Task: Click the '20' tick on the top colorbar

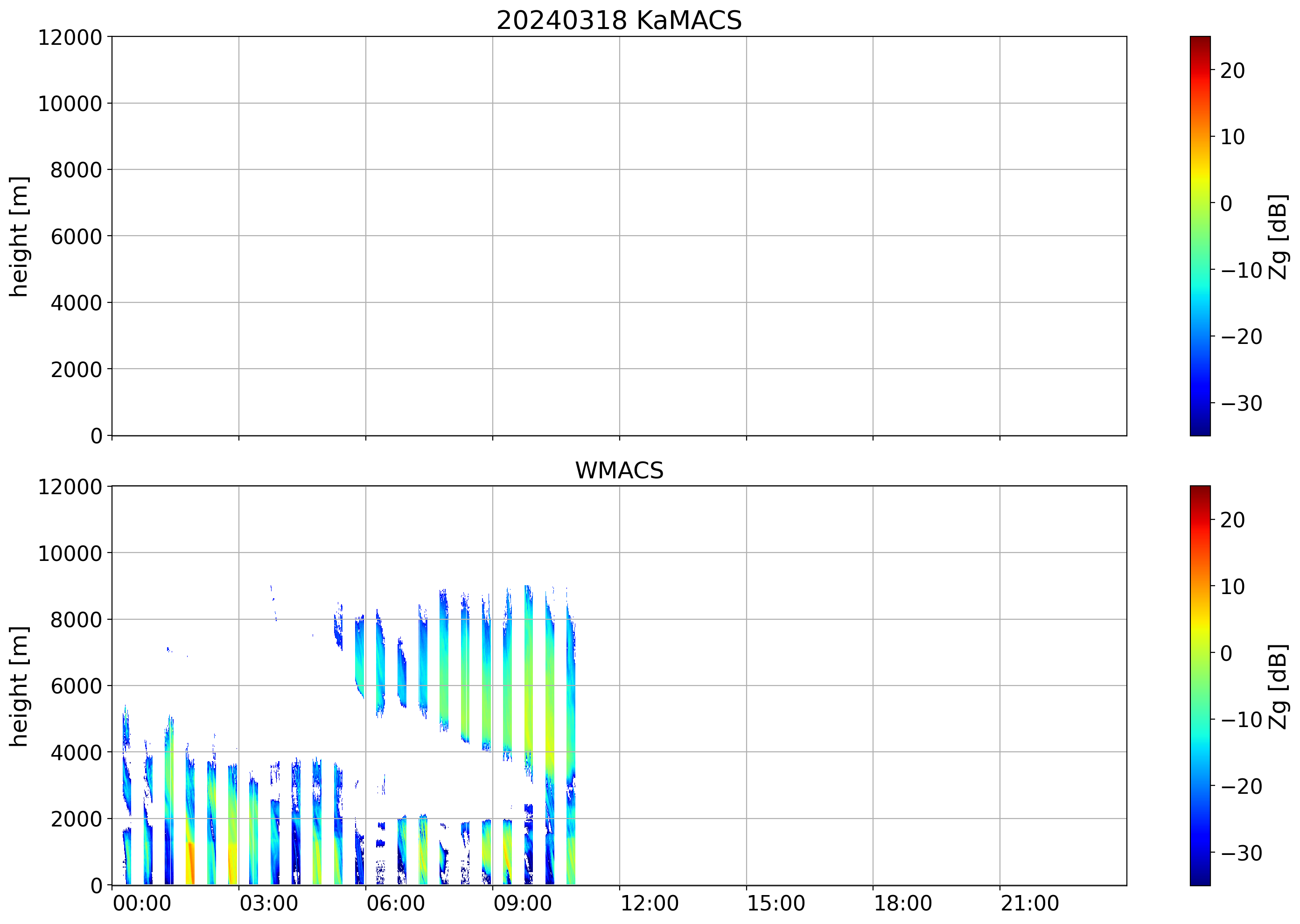Action: pos(1232,70)
